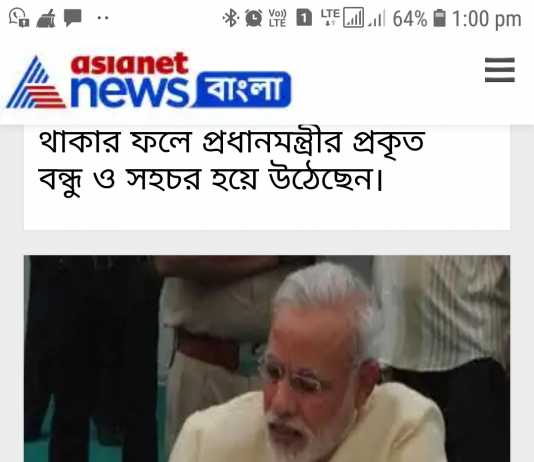Tap the 64% battery percentage
The height and width of the screenshot is (462, 534).
pyautogui.click(x=410, y=19)
